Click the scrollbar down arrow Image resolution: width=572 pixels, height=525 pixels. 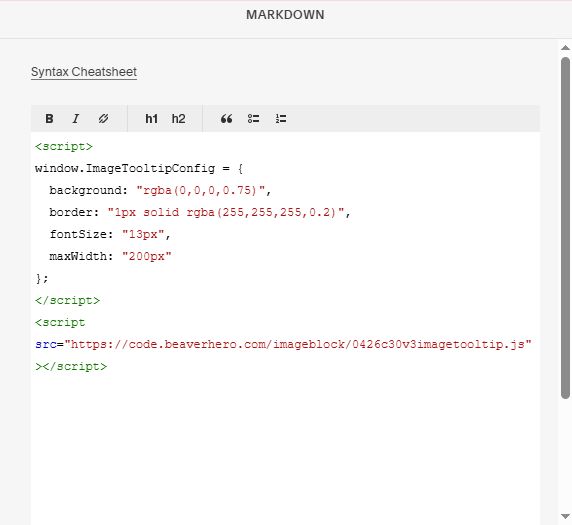[x=565, y=516]
